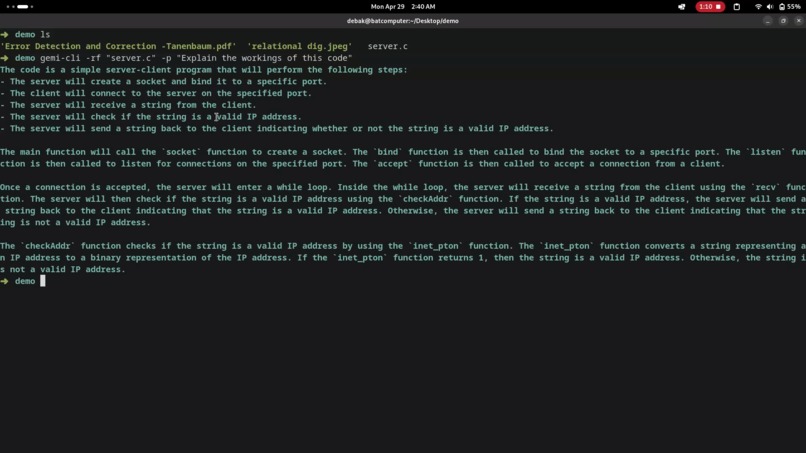Click the line starting 'The code is a simple server-client program'

pyautogui.click(x=204, y=70)
